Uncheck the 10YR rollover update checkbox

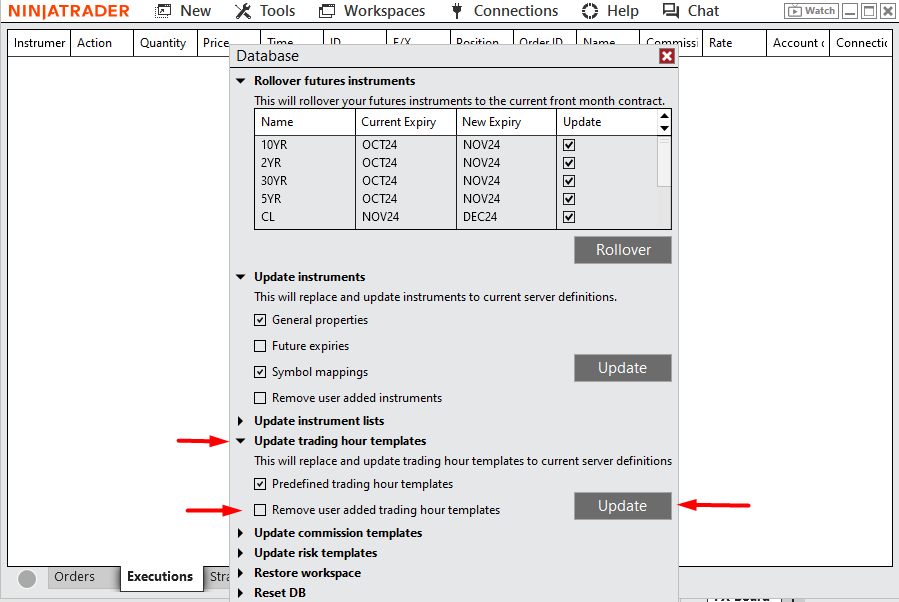tap(569, 145)
